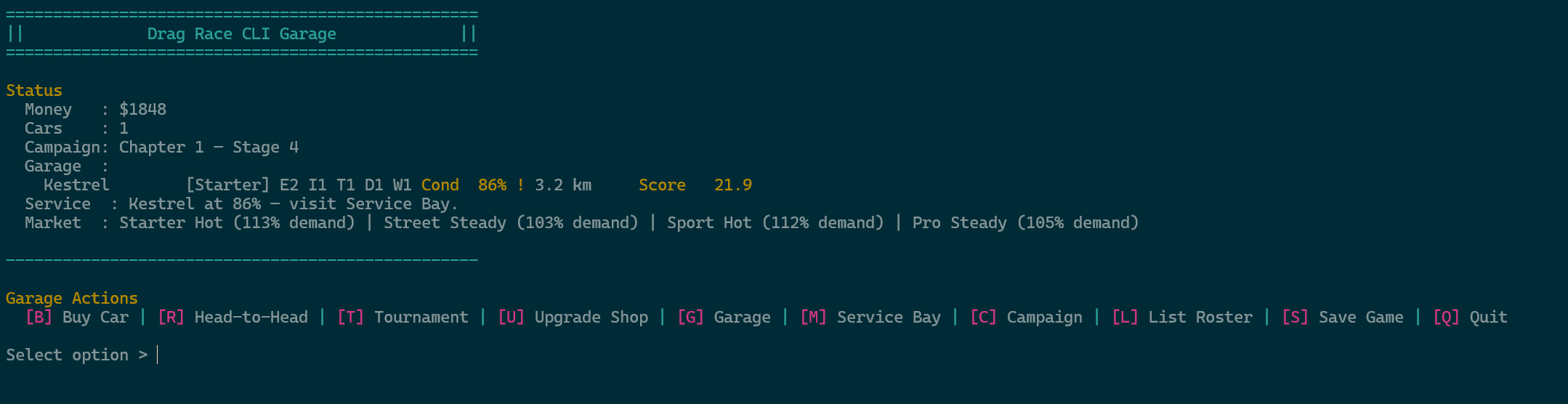Click the Money value $1848
The height and width of the screenshot is (404, 1568).
coord(142,110)
